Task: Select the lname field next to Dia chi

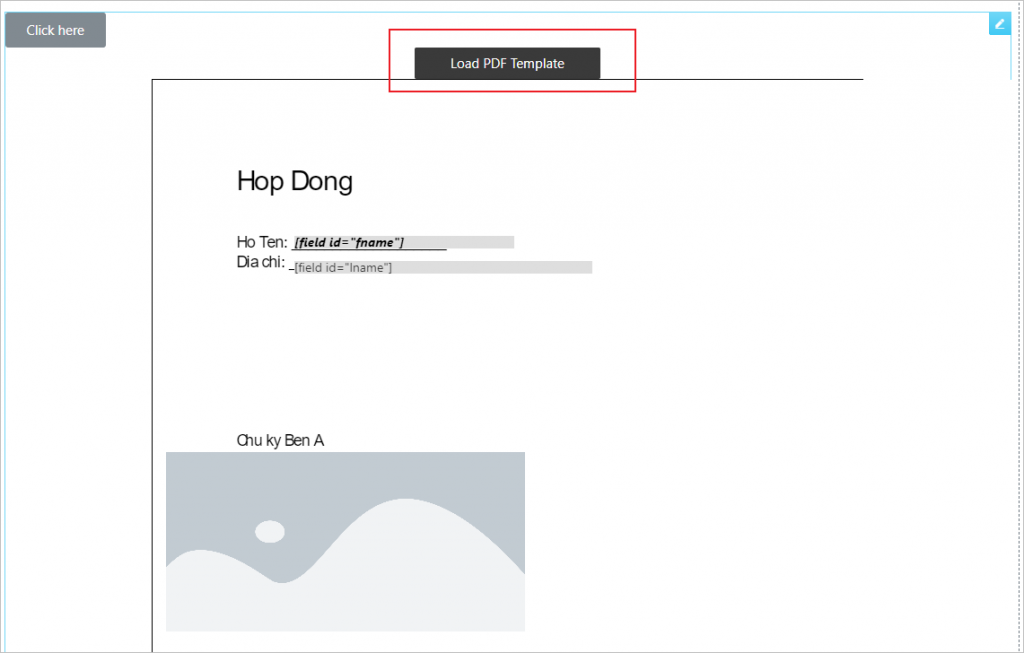Action: [442, 267]
